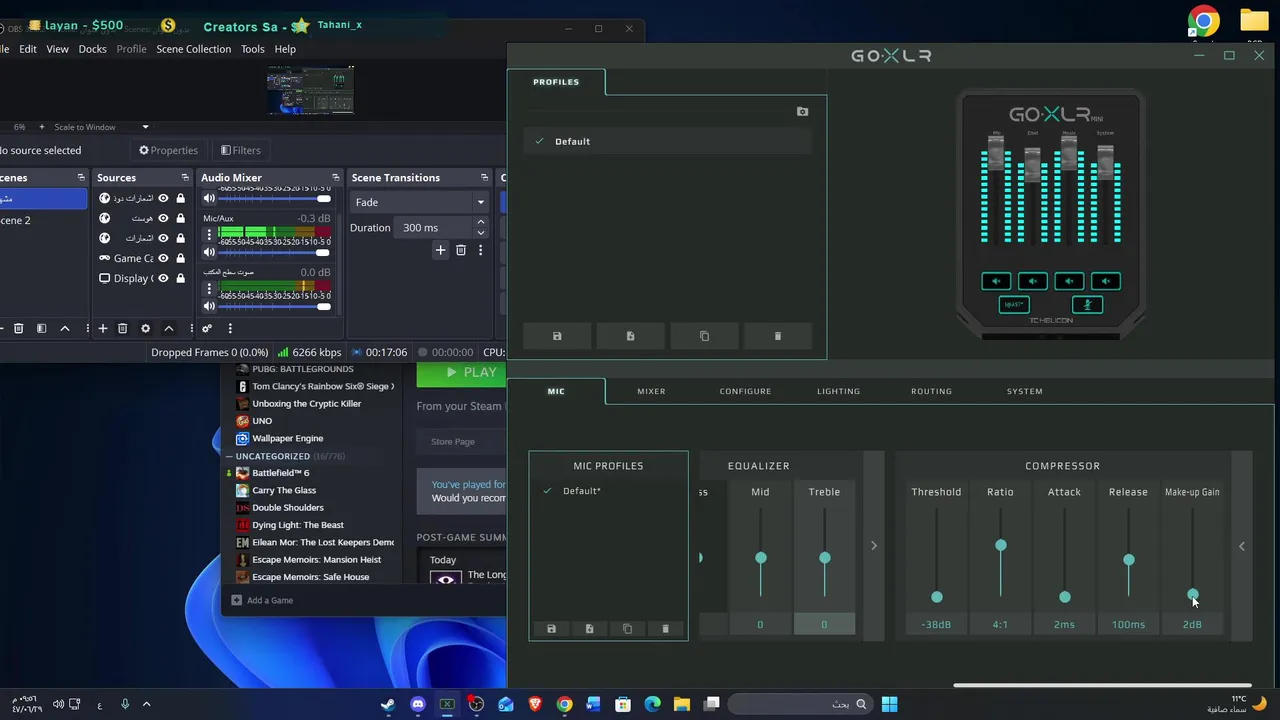
Task: Select Battlefield 6 in Steam library list
Action: tap(280, 473)
